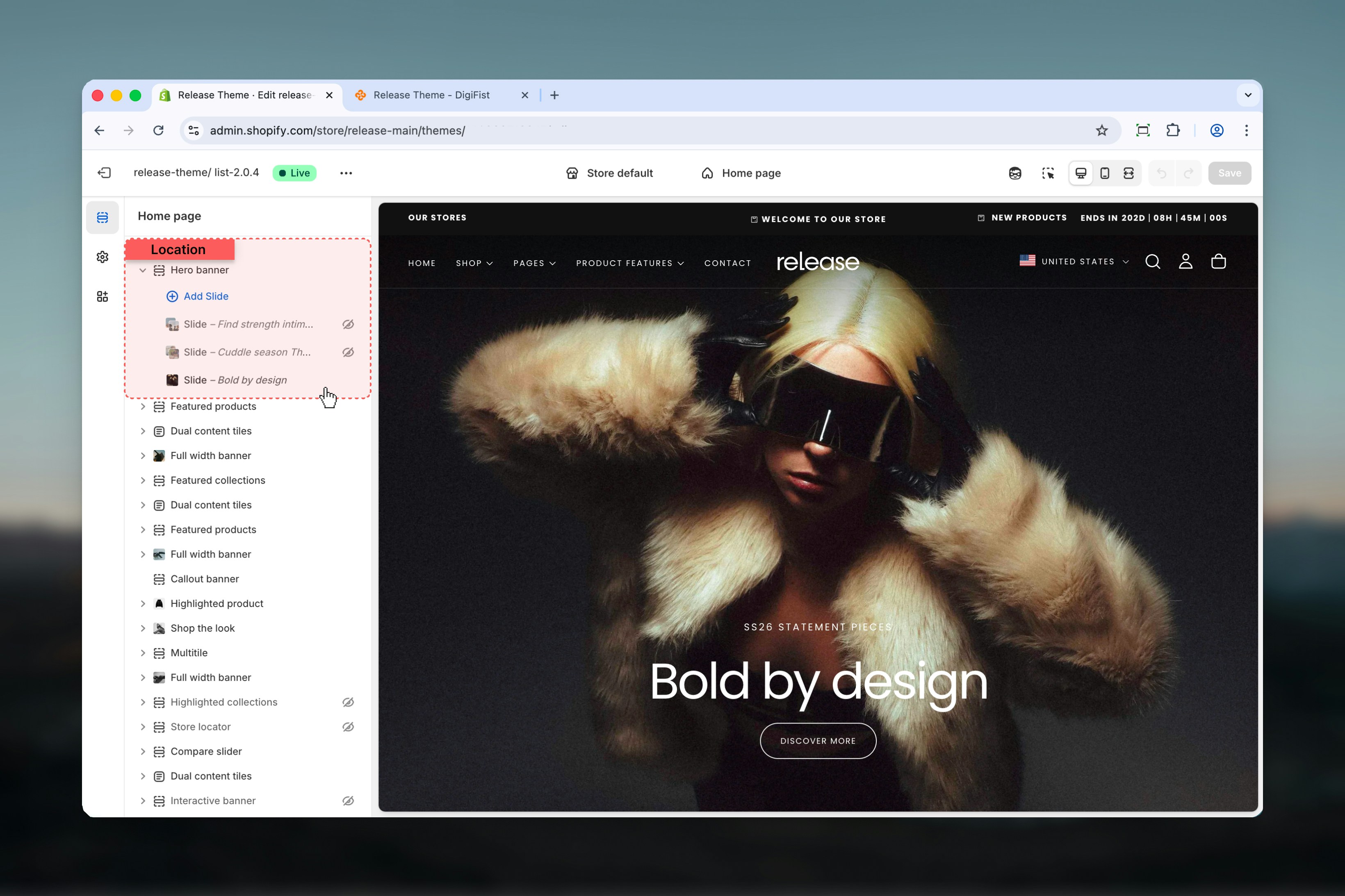1345x896 pixels.
Task: Unhide the Interactive banner section
Action: [x=349, y=800]
